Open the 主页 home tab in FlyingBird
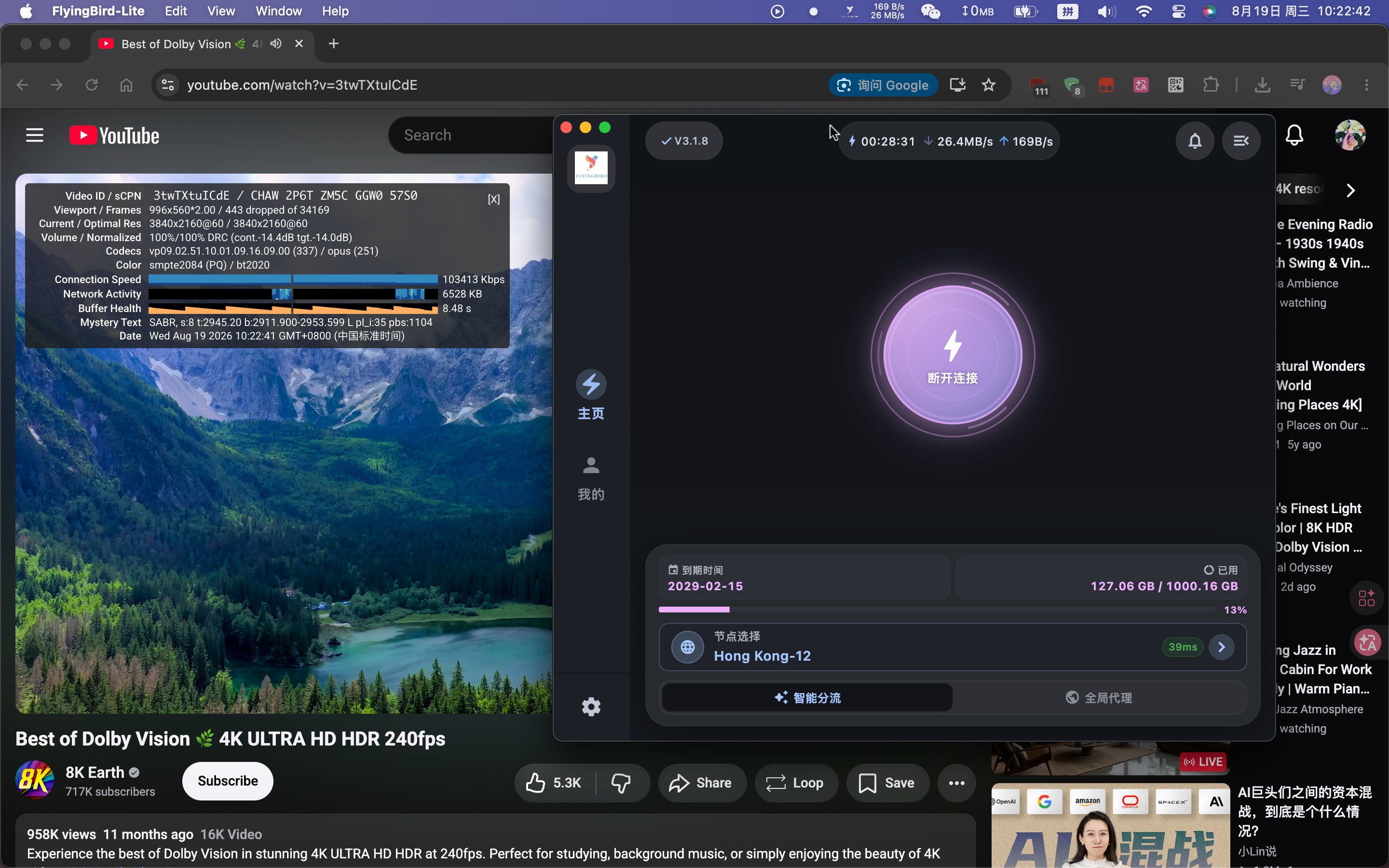1389x868 pixels. coord(591,395)
